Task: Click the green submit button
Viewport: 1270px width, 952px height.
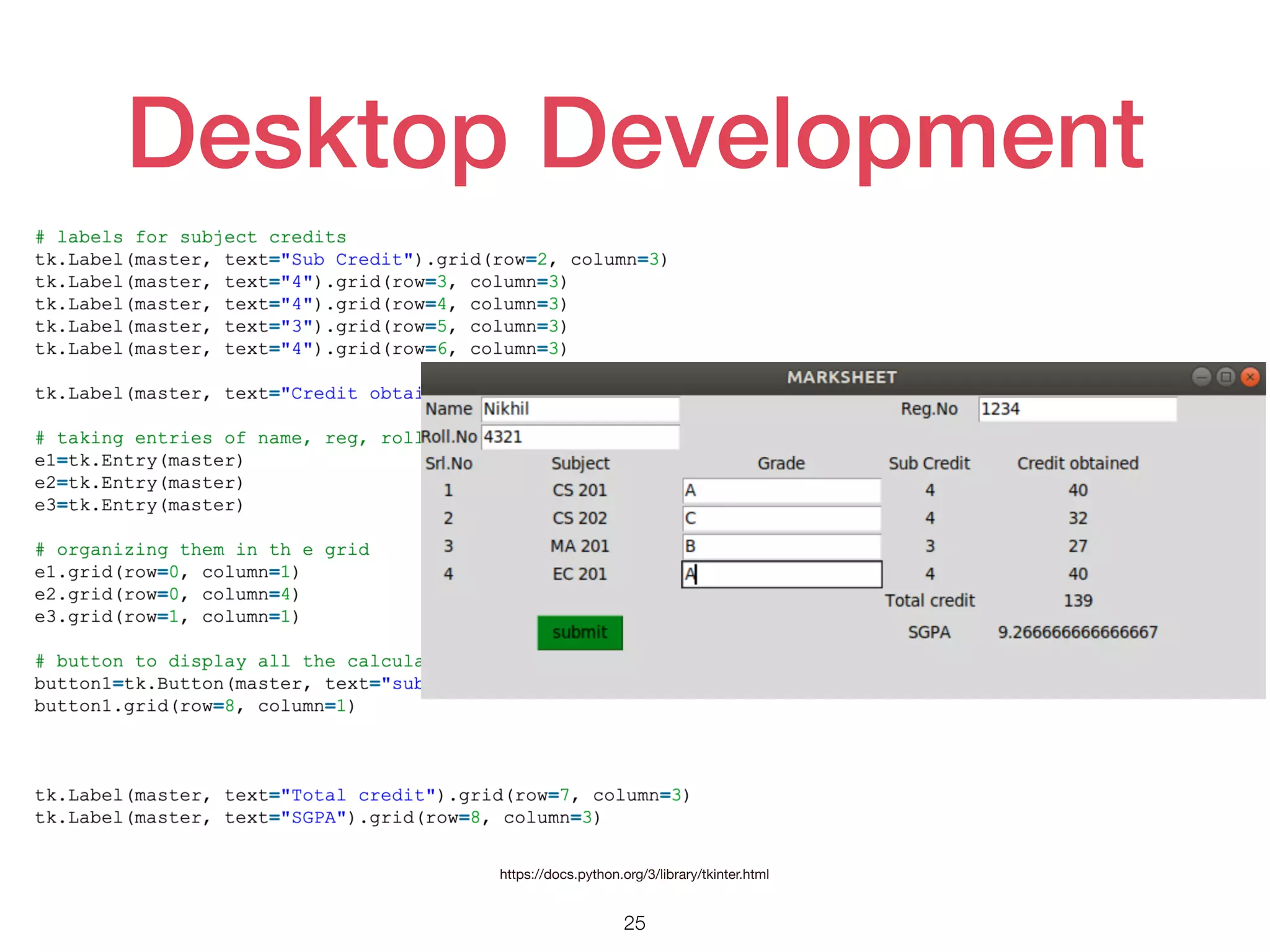Action: click(x=580, y=632)
